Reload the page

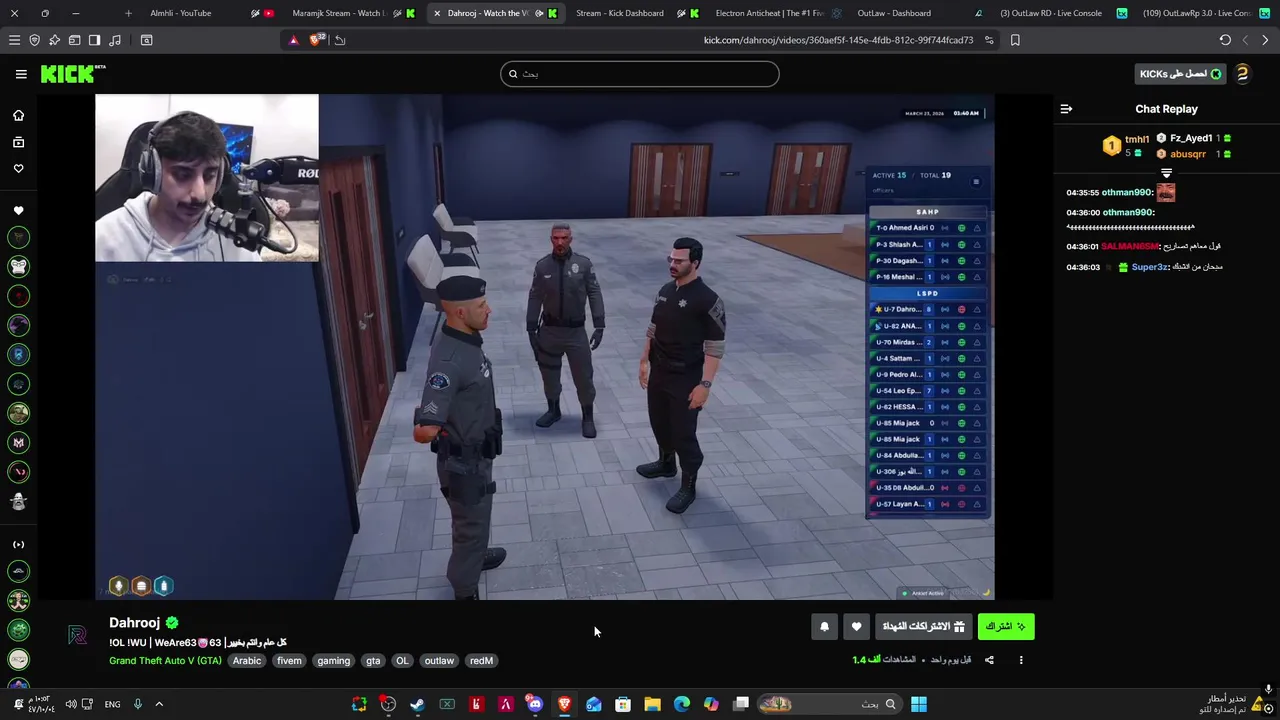(1225, 40)
